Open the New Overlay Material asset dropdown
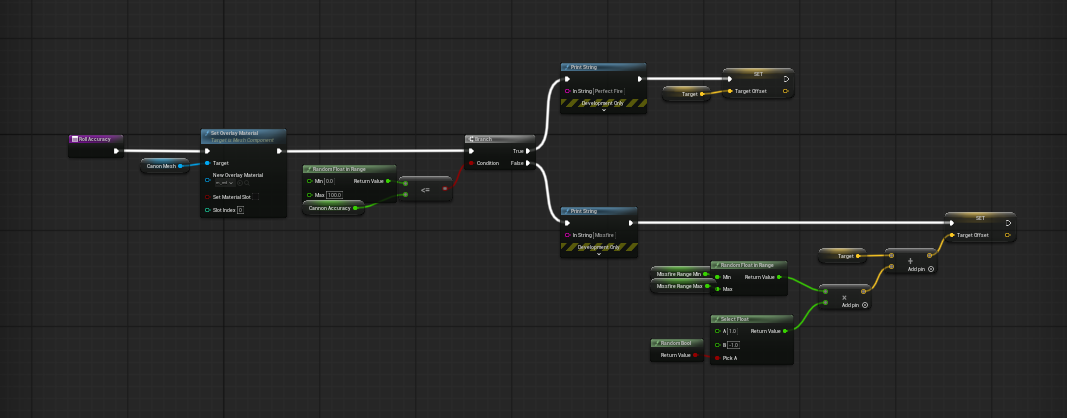1067x418 pixels. click(x=225, y=183)
